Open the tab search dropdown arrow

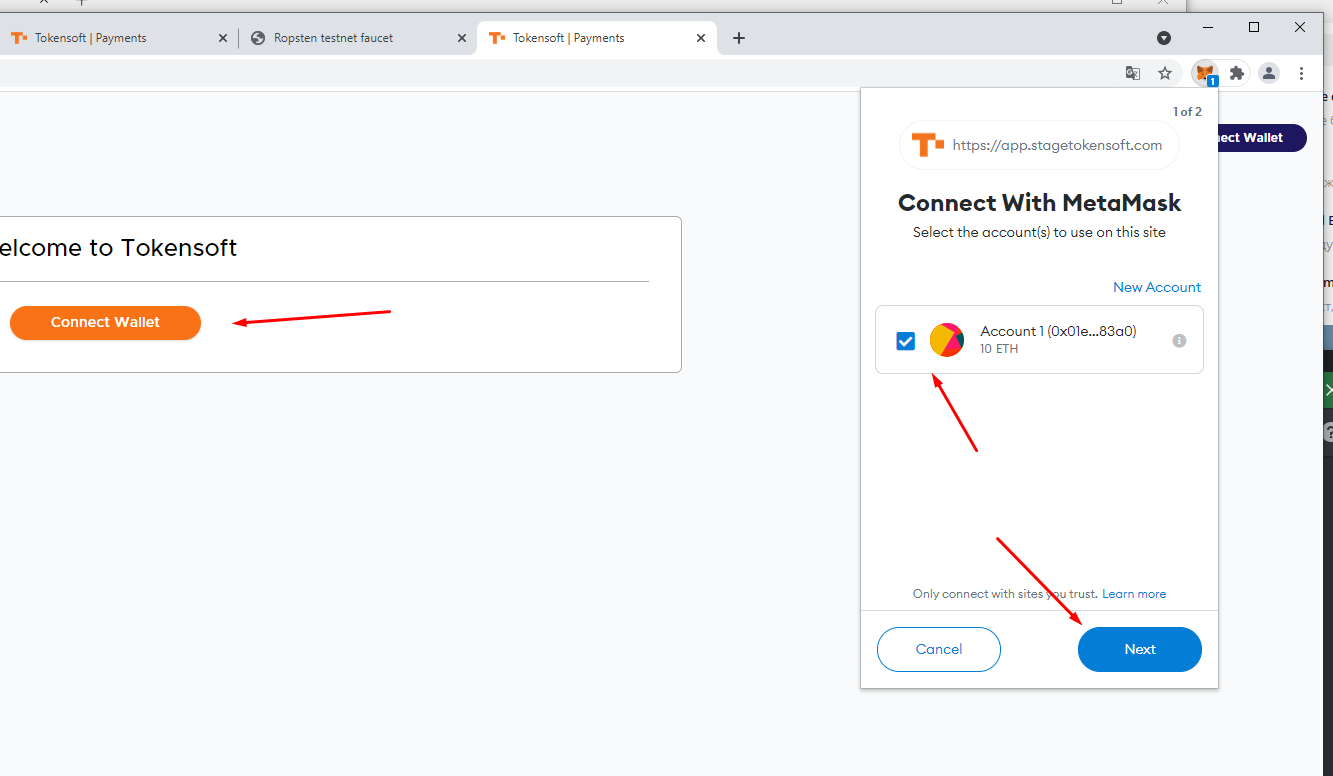tap(1164, 38)
